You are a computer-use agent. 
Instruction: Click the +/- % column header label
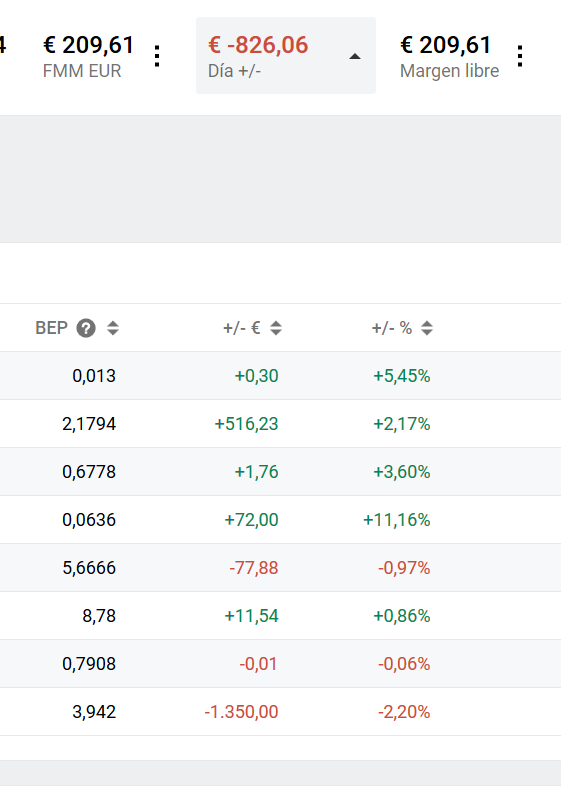click(392, 328)
